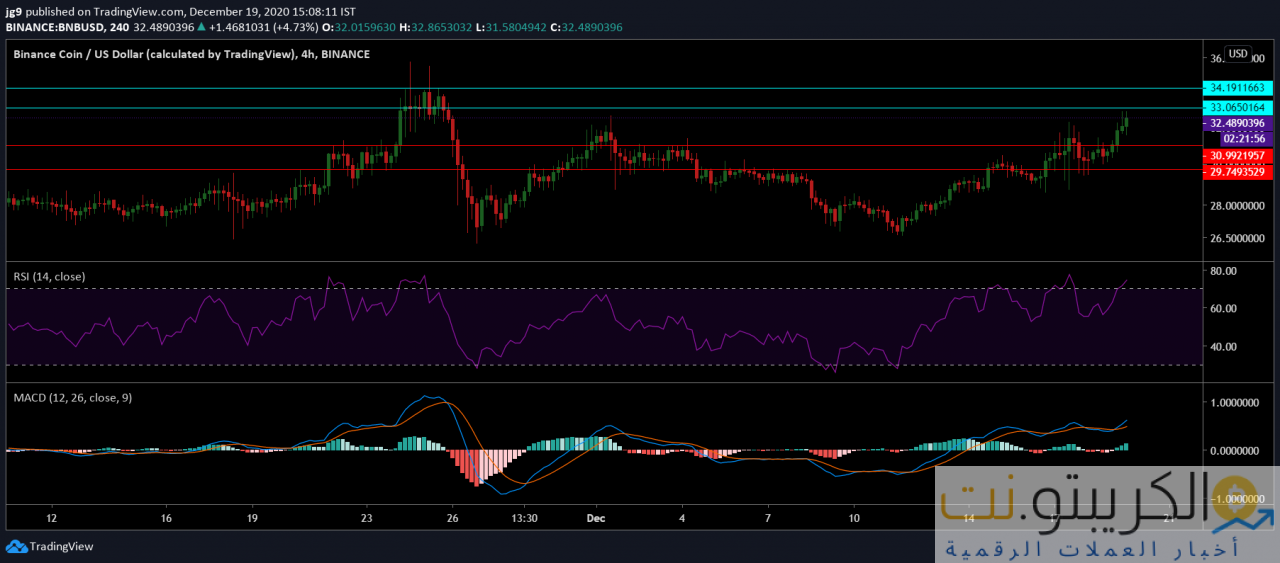Click the Dec marker on time axis
This screenshot has width=1280, height=563.
click(596, 518)
